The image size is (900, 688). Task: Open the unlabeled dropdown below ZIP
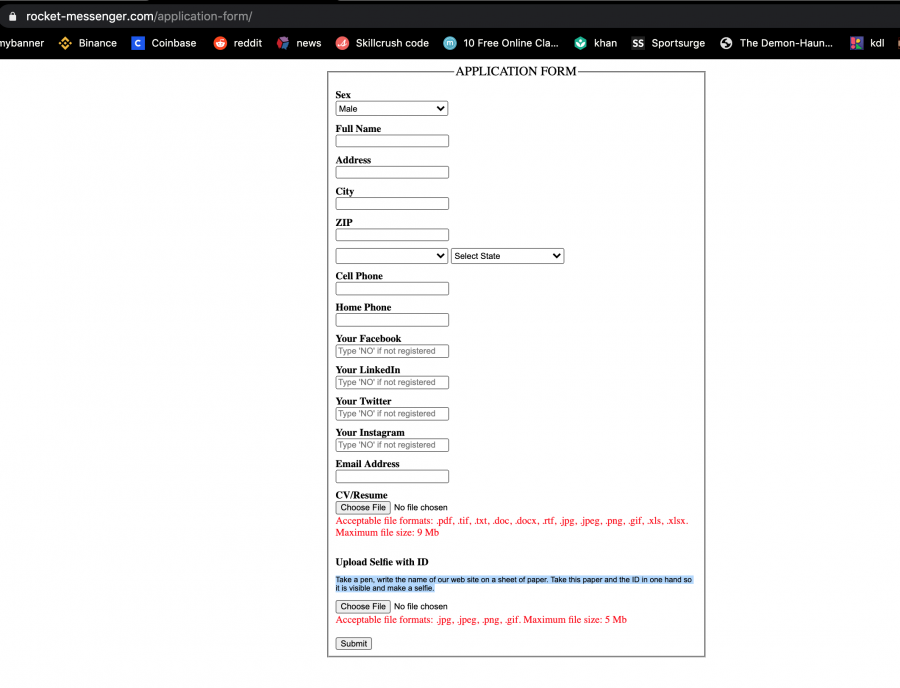(391, 256)
